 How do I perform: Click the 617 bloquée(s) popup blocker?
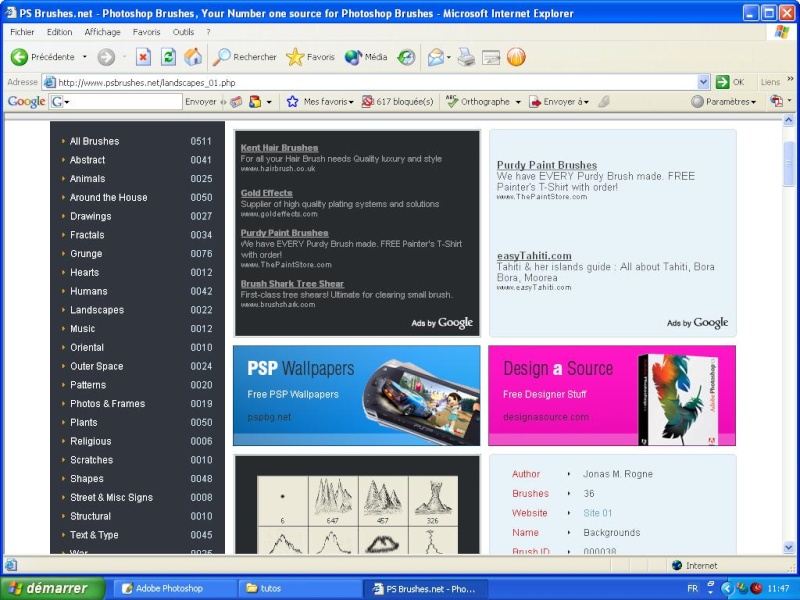(x=397, y=102)
